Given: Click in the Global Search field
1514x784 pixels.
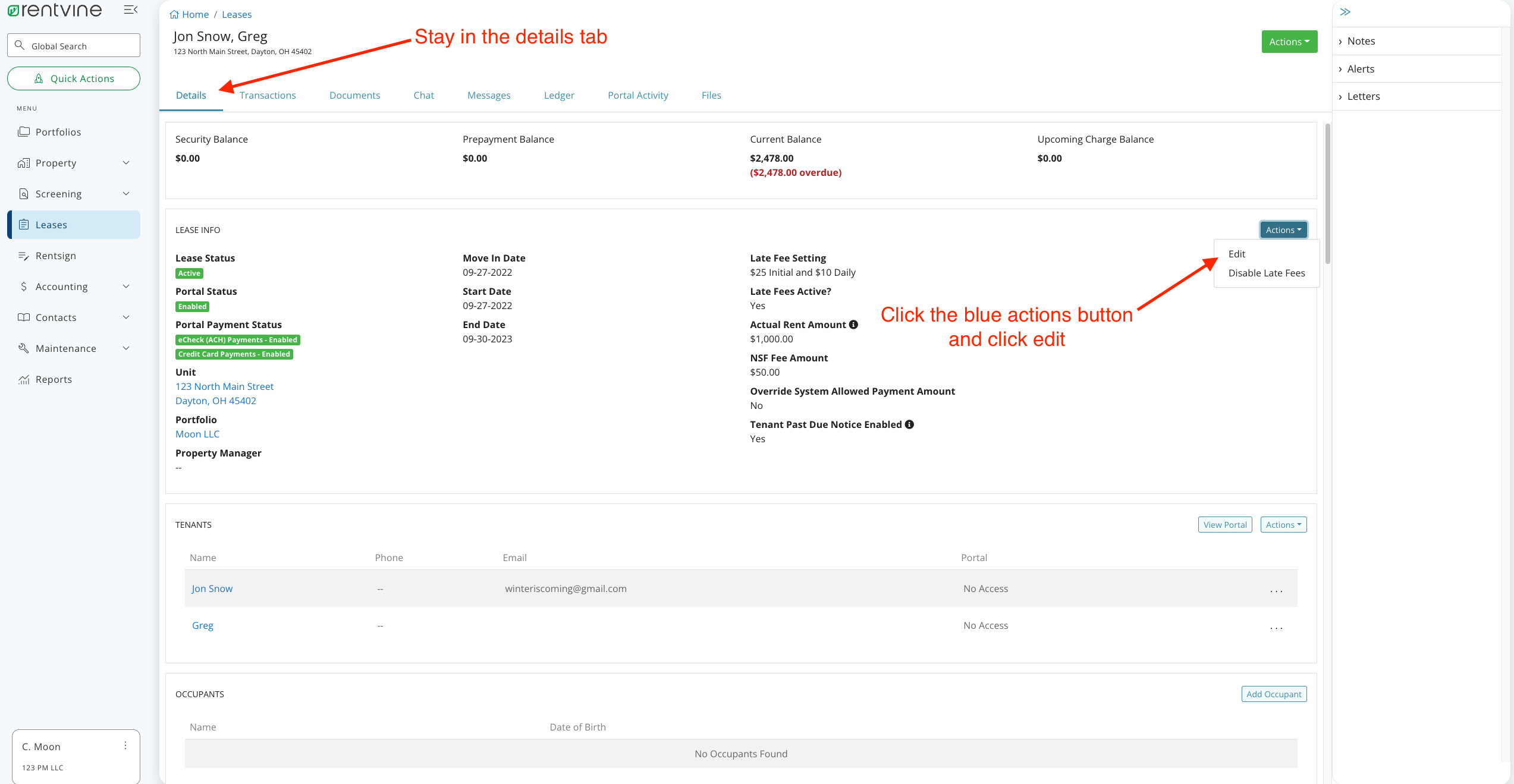Looking at the screenshot, I should tap(73, 45).
